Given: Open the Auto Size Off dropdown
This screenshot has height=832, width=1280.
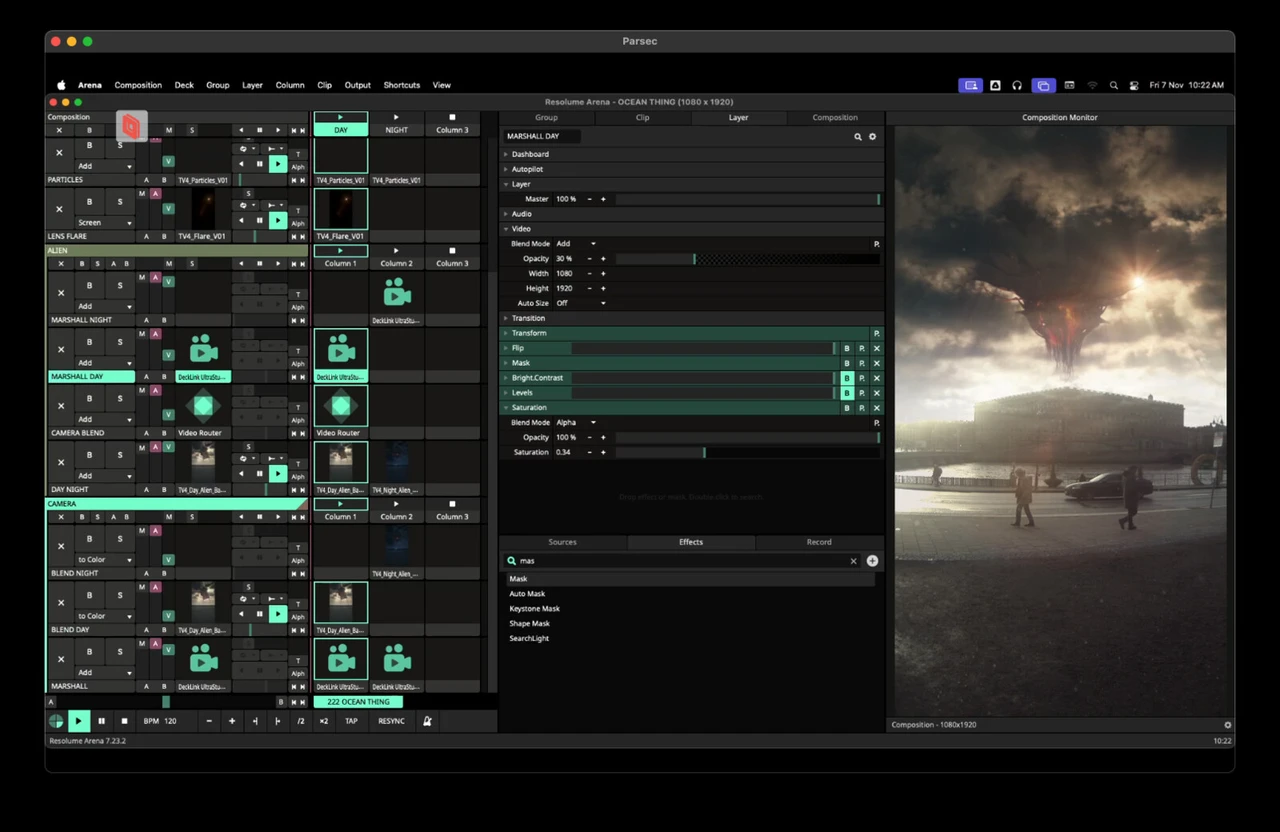Looking at the screenshot, I should (x=581, y=303).
